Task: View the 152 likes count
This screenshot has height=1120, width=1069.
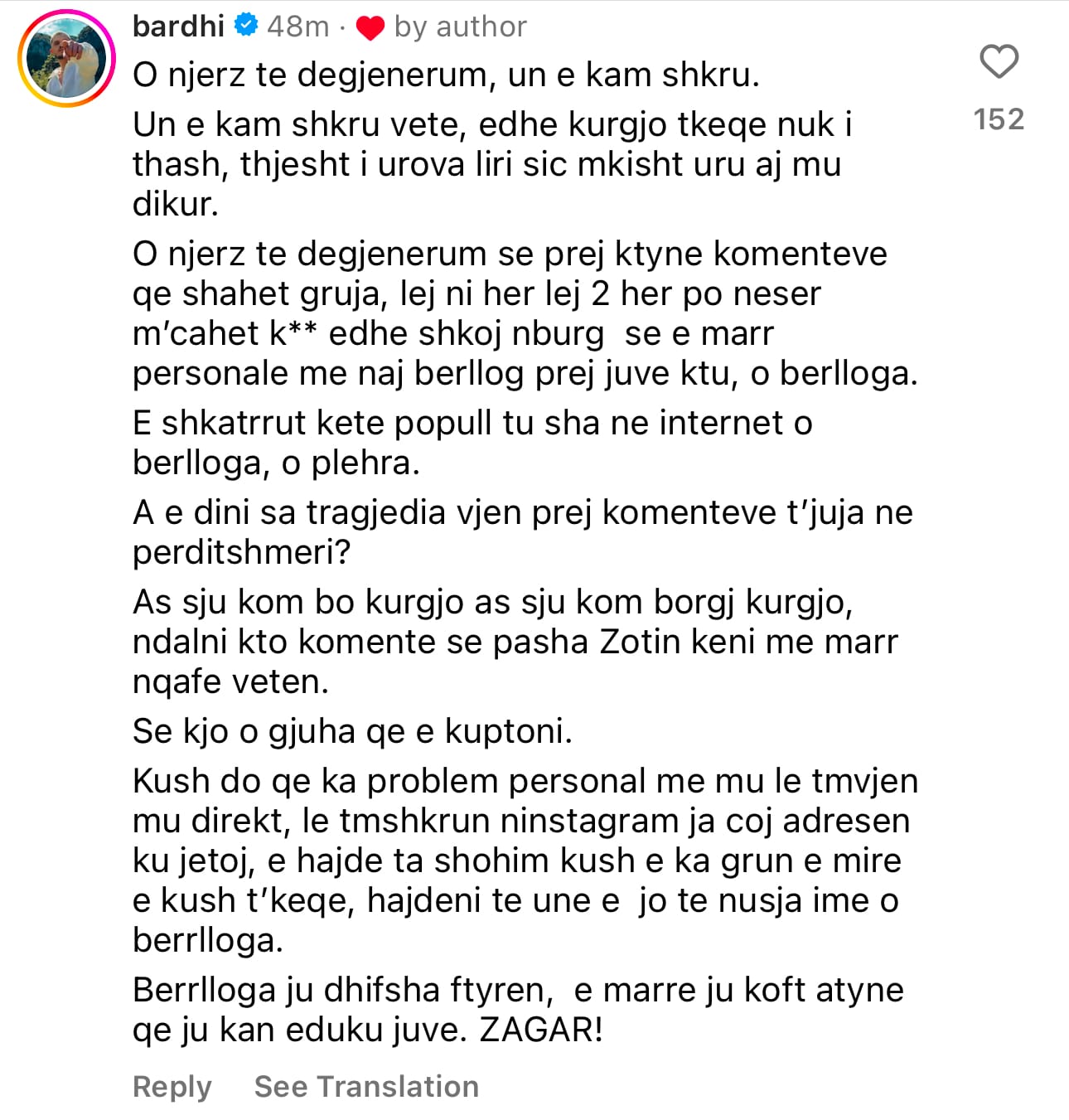Action: [x=999, y=119]
